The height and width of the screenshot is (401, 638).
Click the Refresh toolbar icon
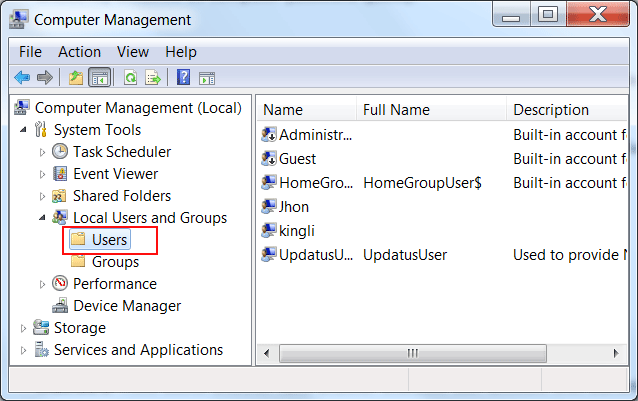(130, 77)
